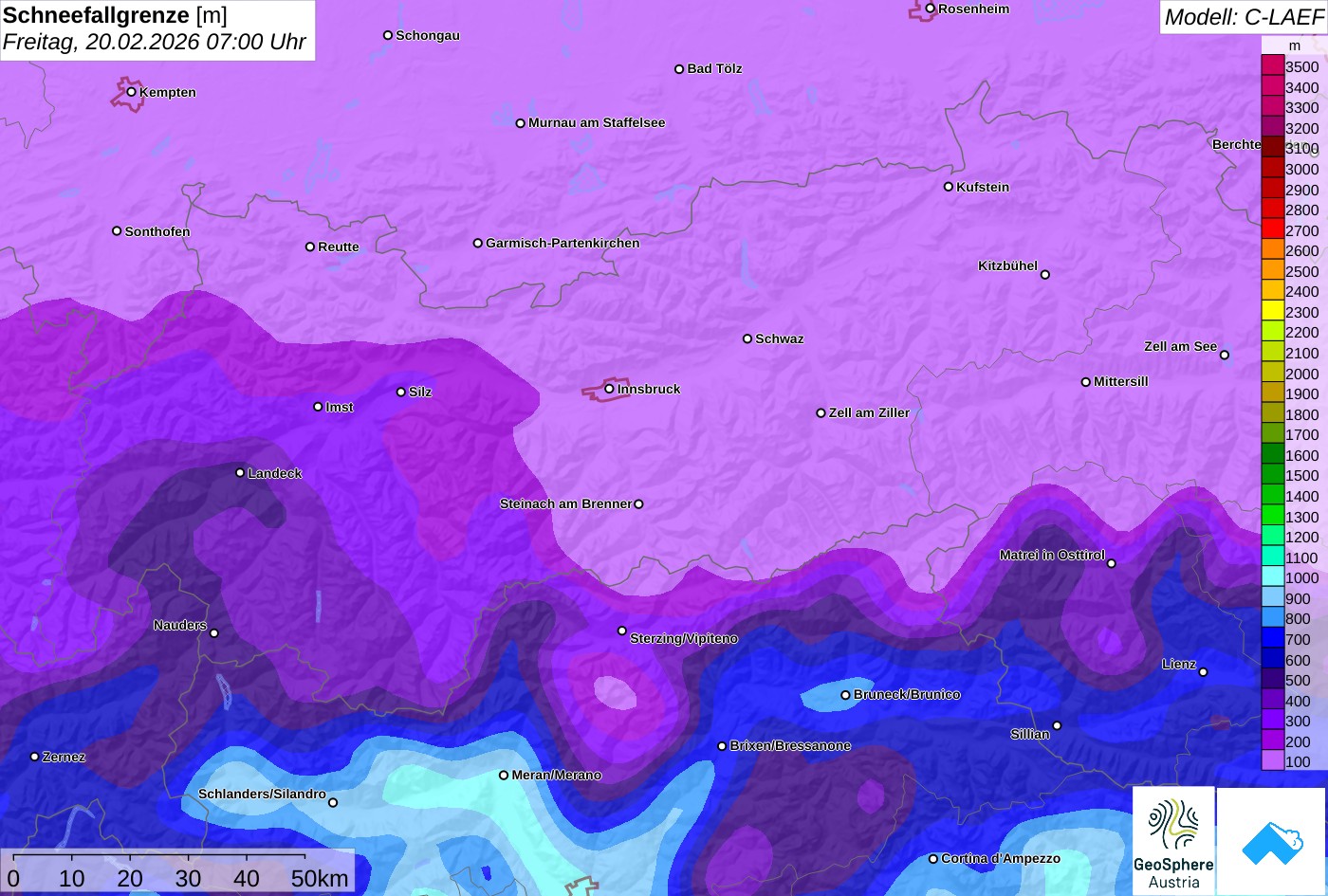1328x896 pixels.
Task: Click the Kempten city marker dot
Action: point(132,92)
